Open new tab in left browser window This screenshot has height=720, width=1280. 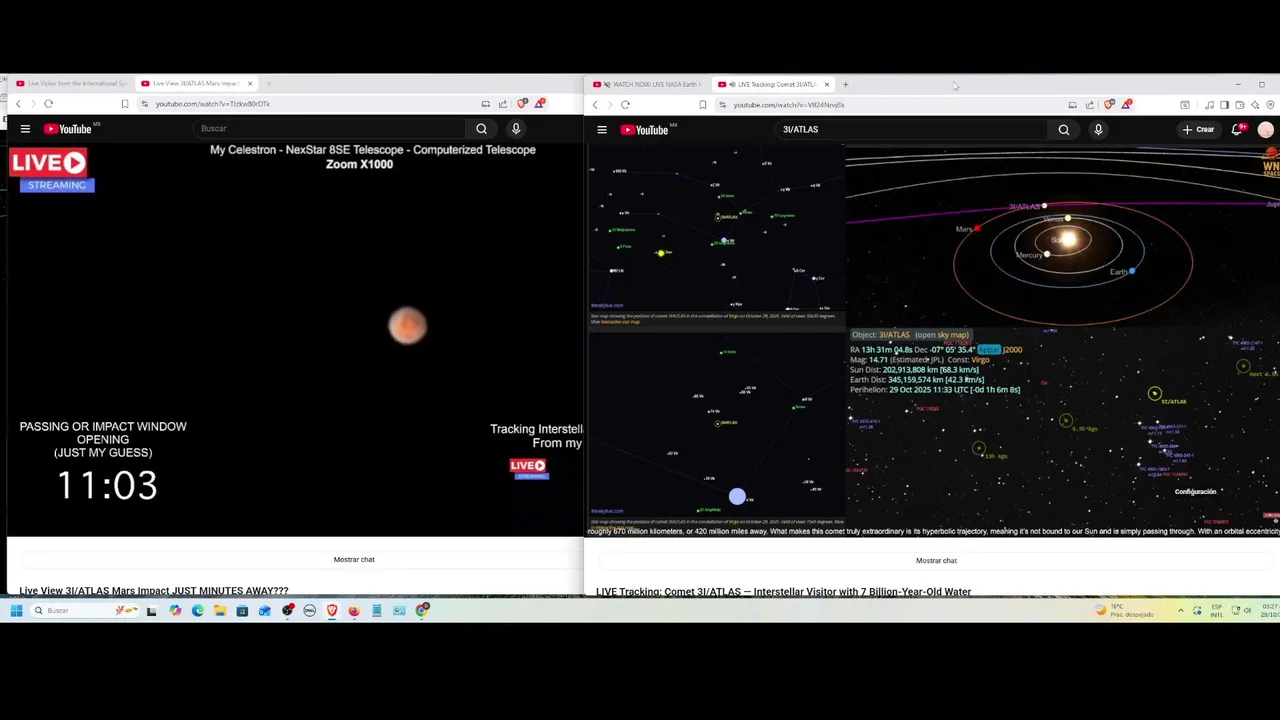268,83
